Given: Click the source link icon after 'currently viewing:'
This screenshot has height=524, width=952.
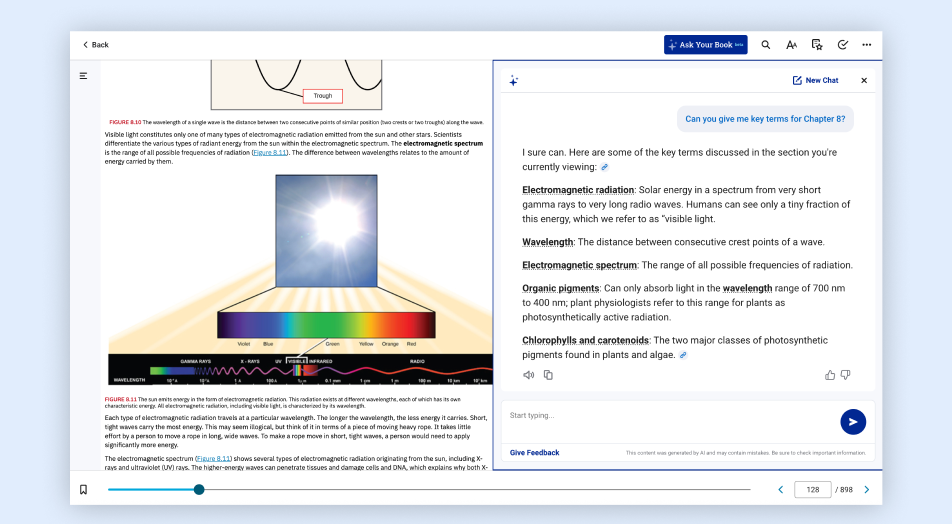Looking at the screenshot, I should tap(605, 167).
